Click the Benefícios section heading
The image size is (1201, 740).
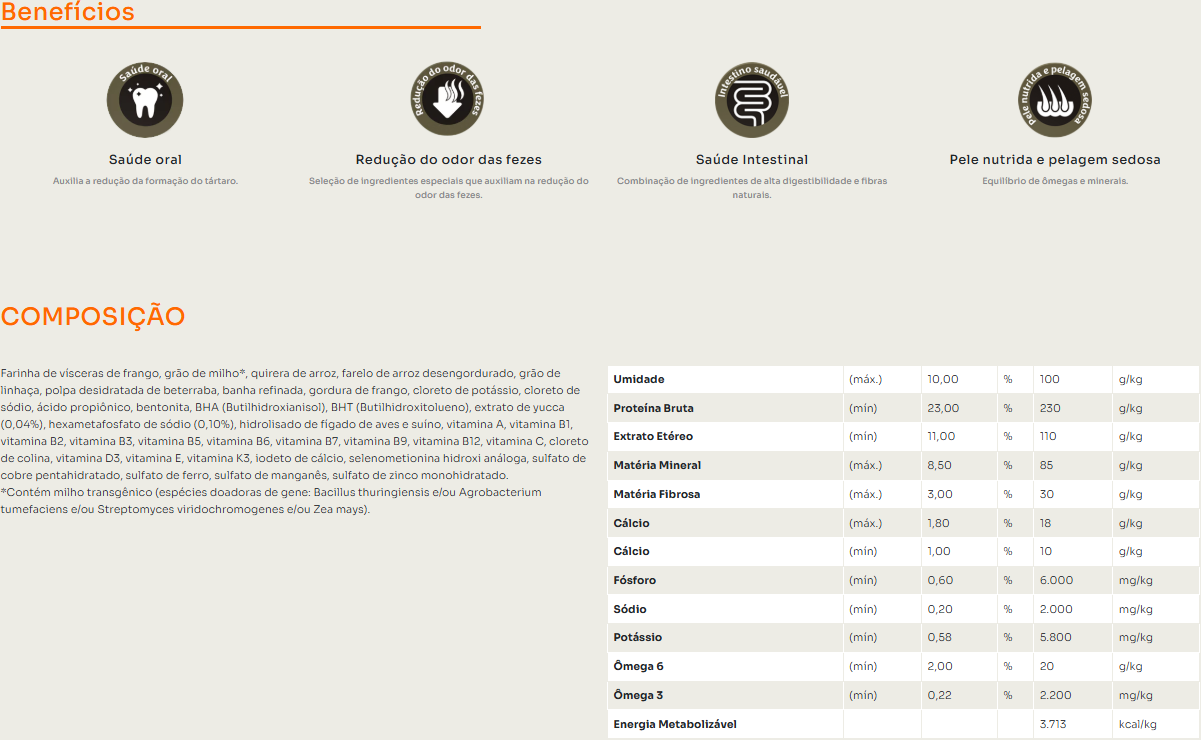[68, 13]
